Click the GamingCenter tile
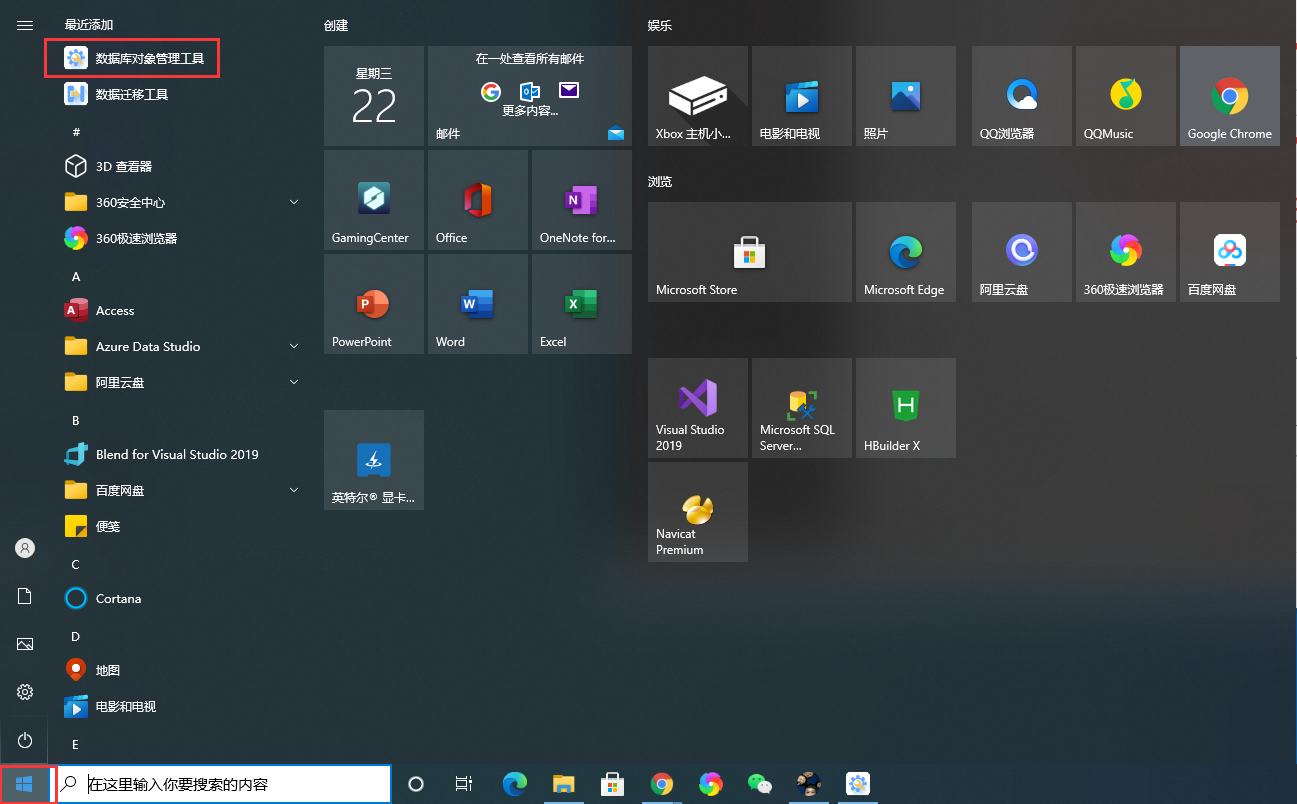Image resolution: width=1297 pixels, height=804 pixels. (374, 200)
